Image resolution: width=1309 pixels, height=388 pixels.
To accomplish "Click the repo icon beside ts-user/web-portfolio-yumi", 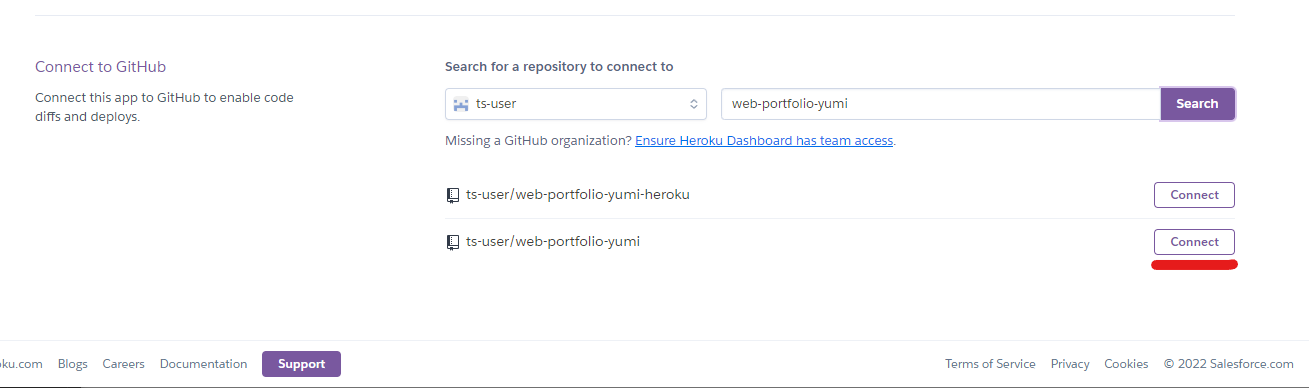I will (453, 242).
